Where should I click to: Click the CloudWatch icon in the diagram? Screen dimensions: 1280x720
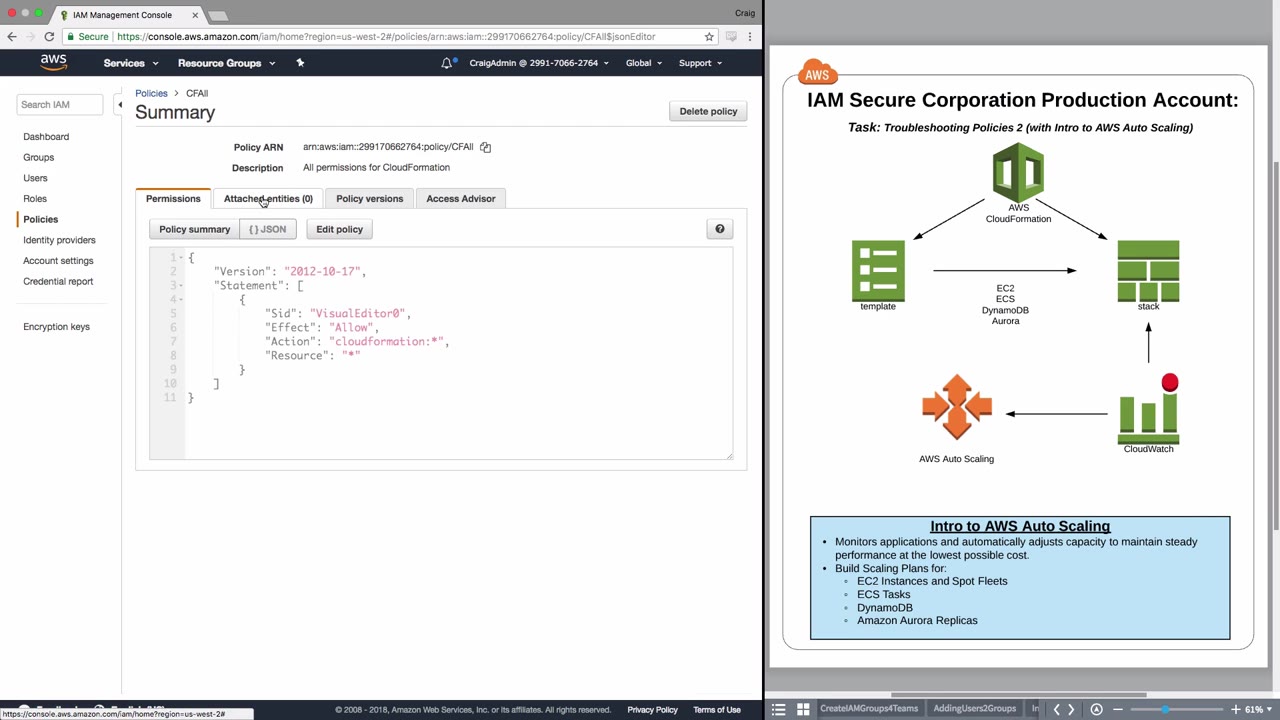click(1149, 410)
